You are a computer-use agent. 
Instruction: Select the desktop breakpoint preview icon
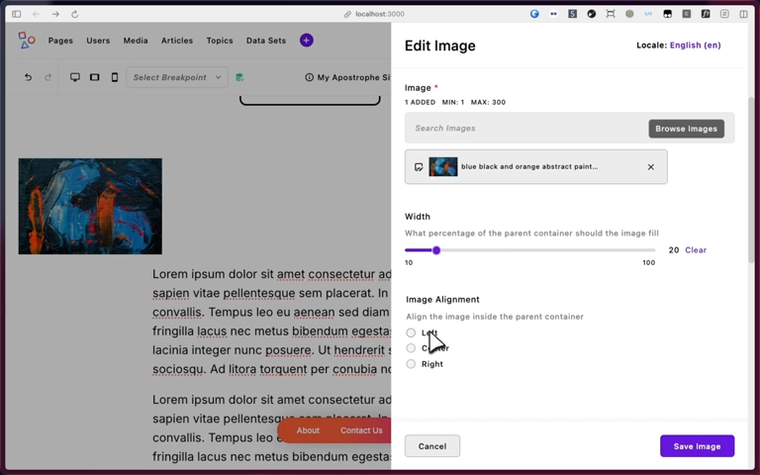pos(75,77)
